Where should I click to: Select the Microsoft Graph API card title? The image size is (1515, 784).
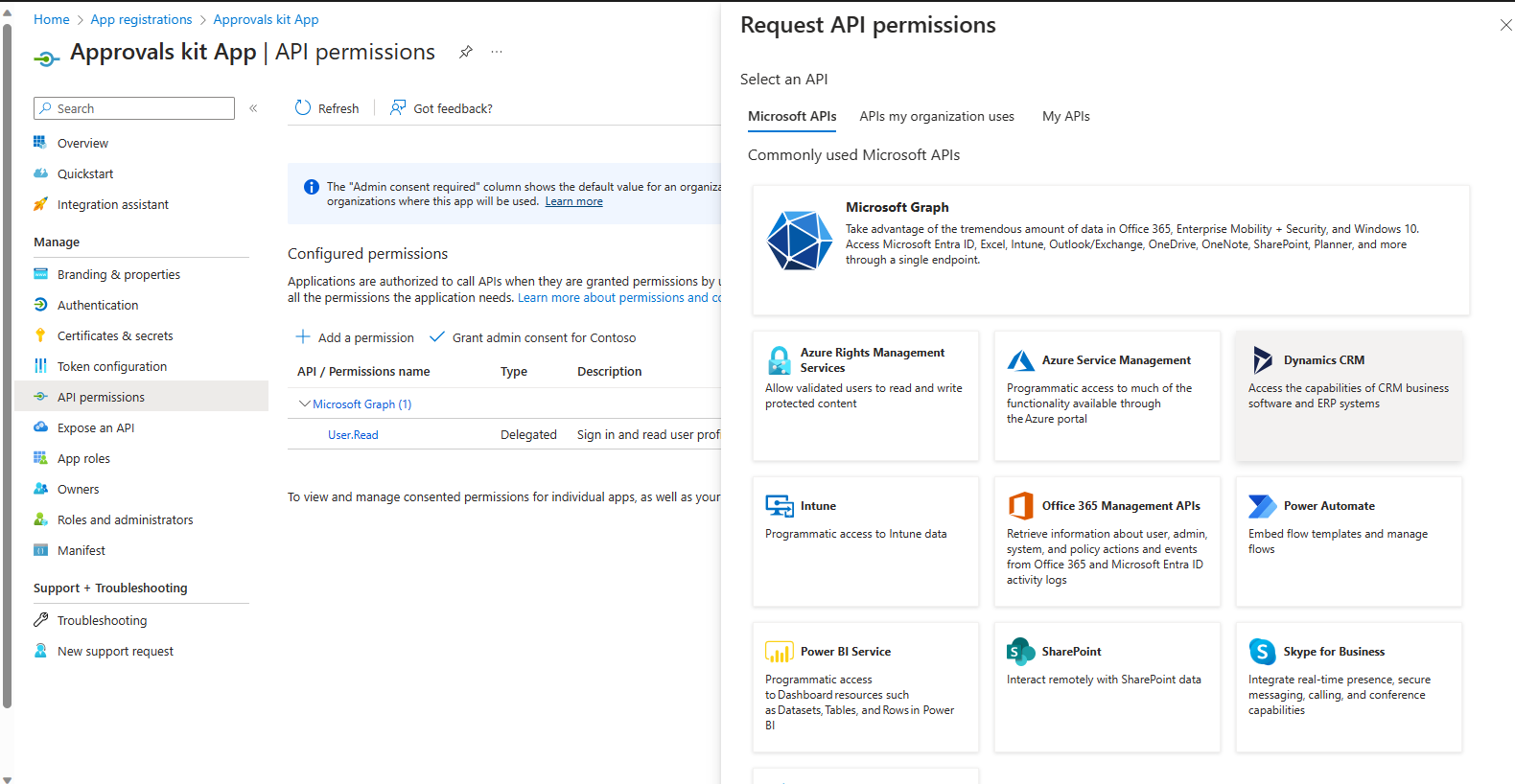(897, 207)
